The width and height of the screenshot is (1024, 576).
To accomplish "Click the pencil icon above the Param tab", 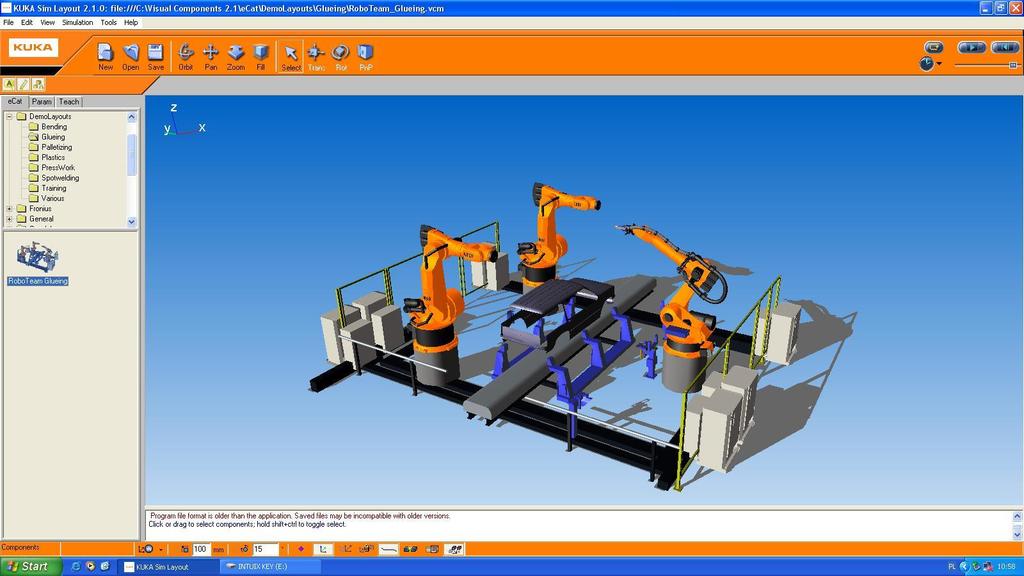I will pyautogui.click(x=24, y=84).
